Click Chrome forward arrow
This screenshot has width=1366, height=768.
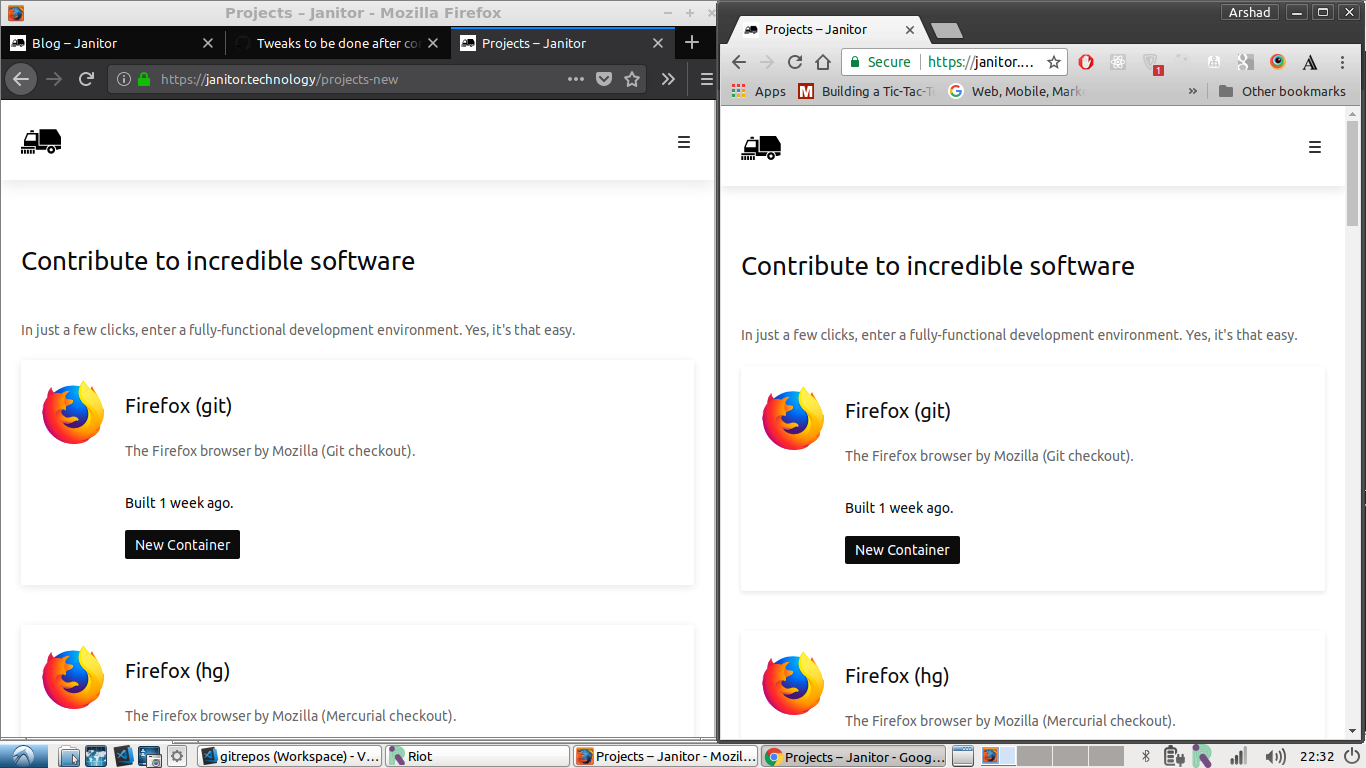pos(767,62)
